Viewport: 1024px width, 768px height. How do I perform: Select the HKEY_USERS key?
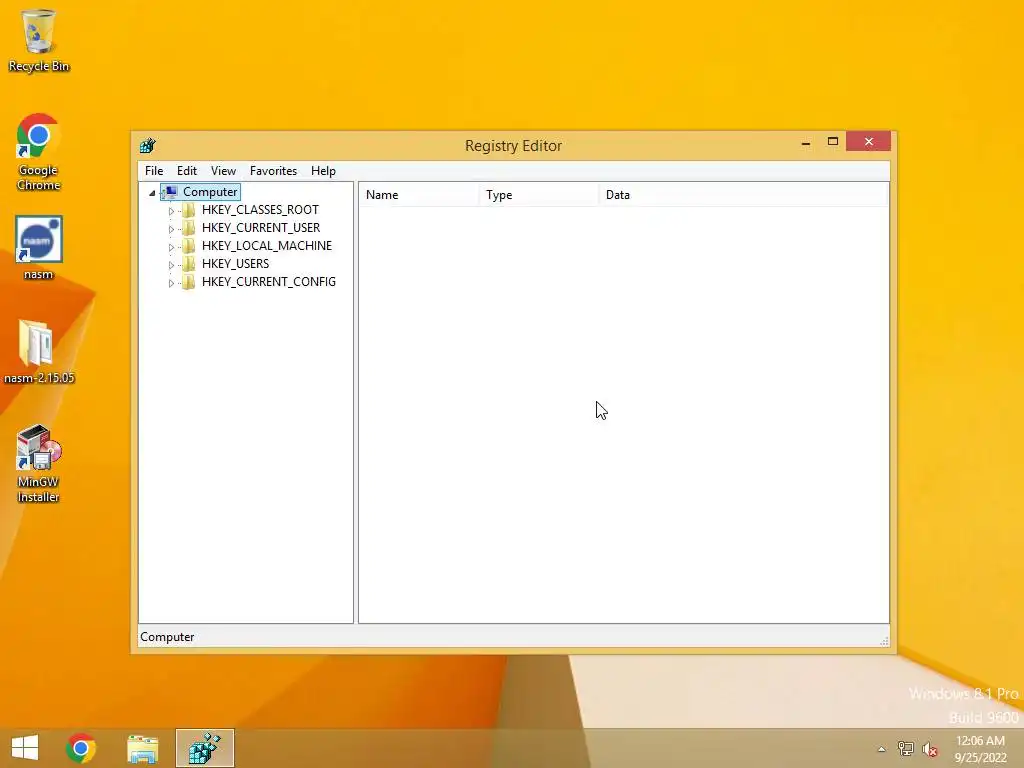pos(235,264)
